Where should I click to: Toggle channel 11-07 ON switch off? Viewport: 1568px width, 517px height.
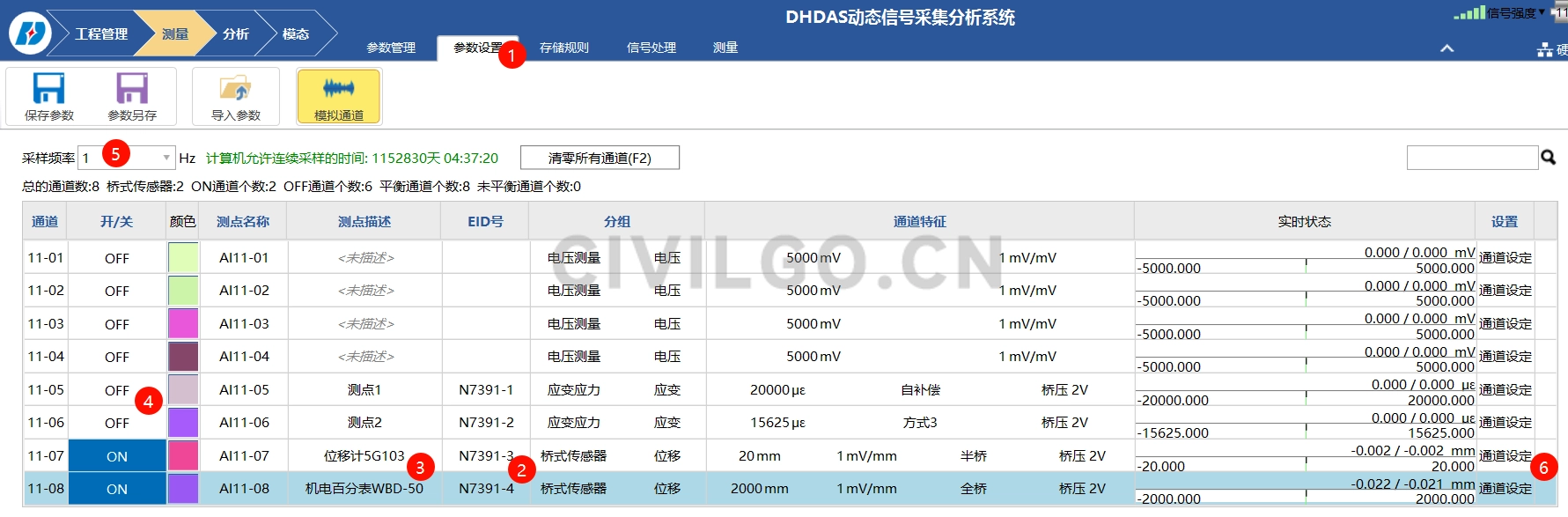[117, 456]
